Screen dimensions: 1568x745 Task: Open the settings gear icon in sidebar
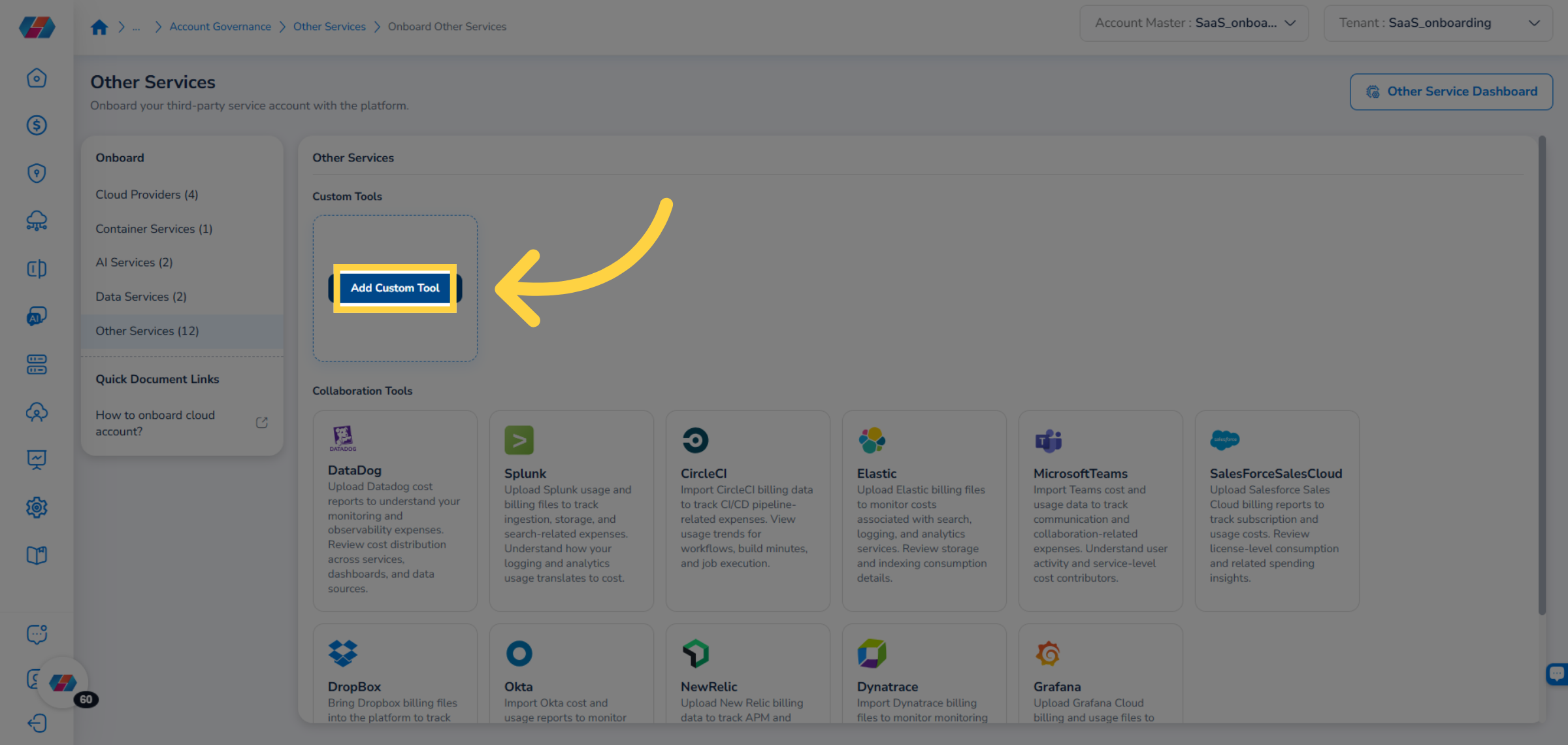coord(37,507)
